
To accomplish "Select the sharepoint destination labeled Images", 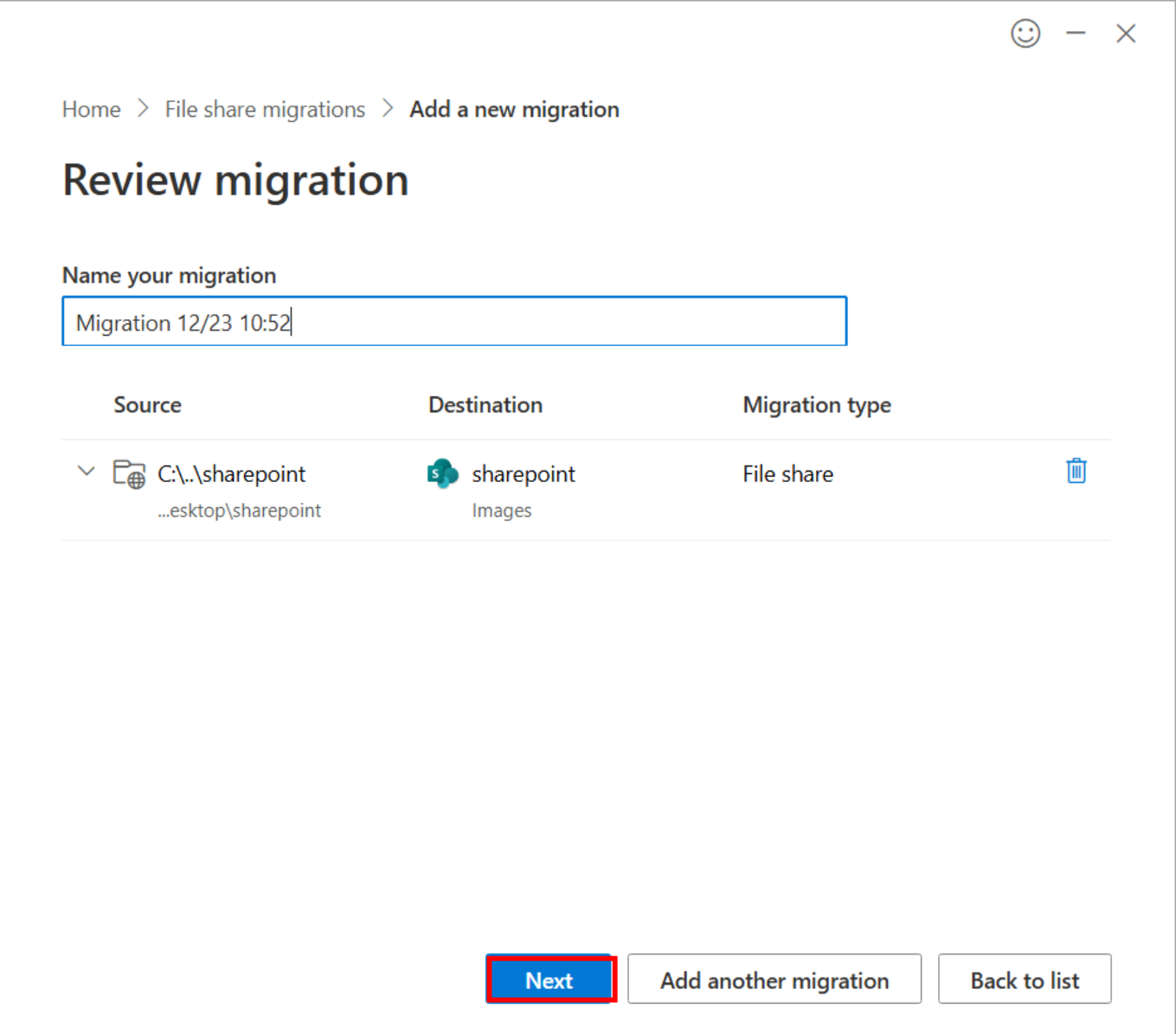I will click(x=523, y=474).
